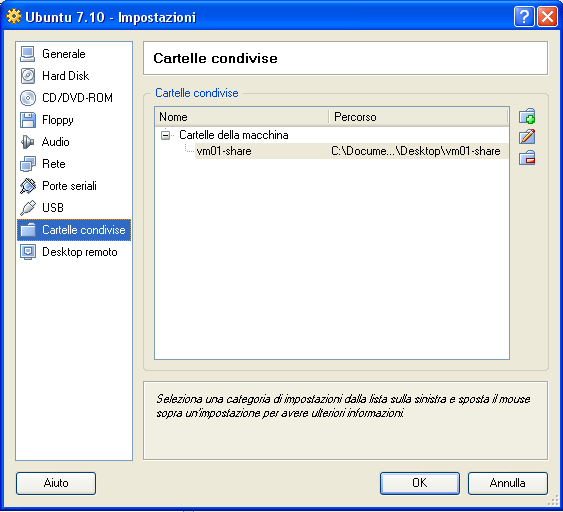Click the CD/DVD-ROM disc icon
Viewport: 563px width, 512px height.
[x=28, y=98]
